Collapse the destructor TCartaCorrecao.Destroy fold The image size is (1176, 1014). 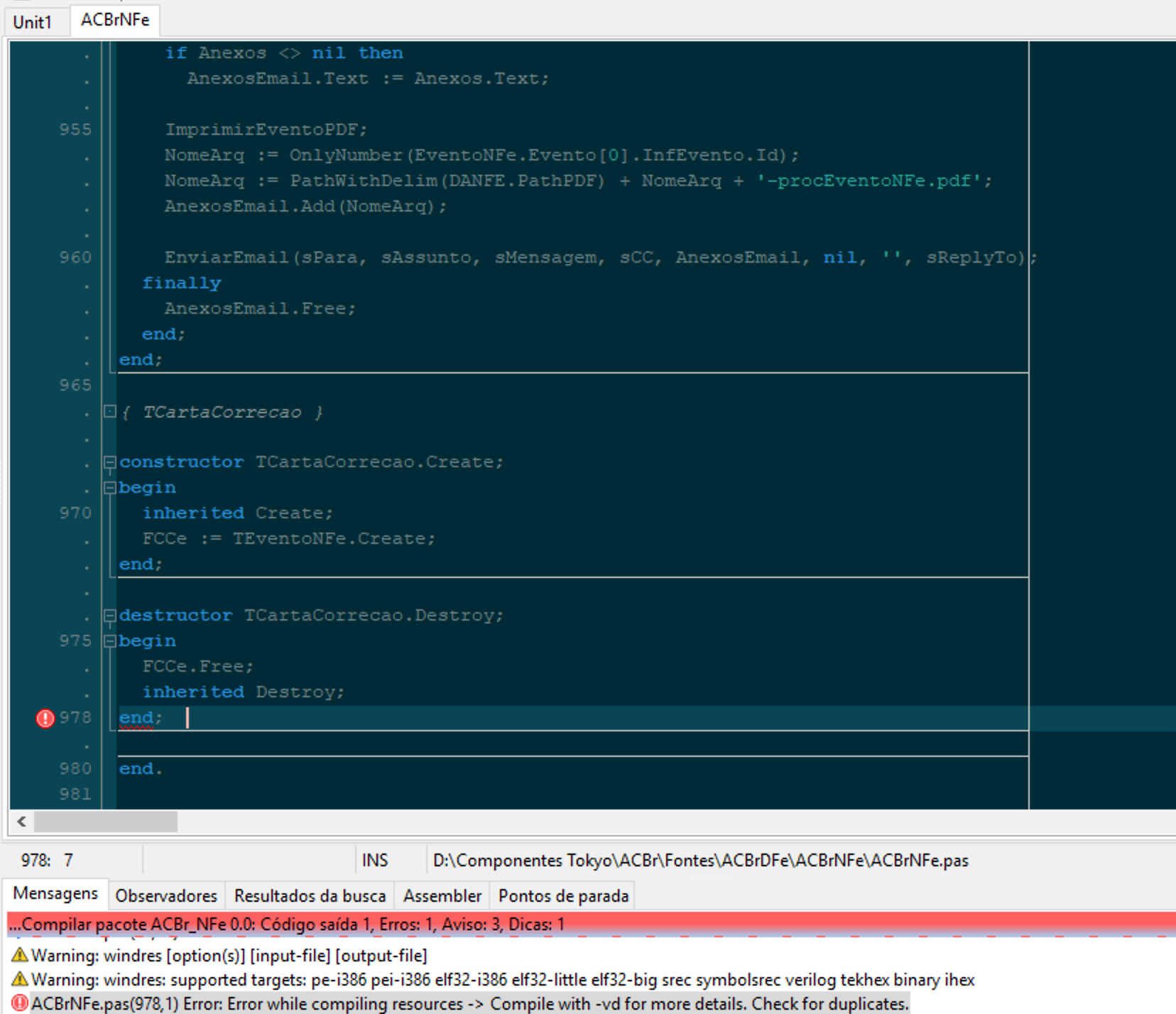[109, 616]
